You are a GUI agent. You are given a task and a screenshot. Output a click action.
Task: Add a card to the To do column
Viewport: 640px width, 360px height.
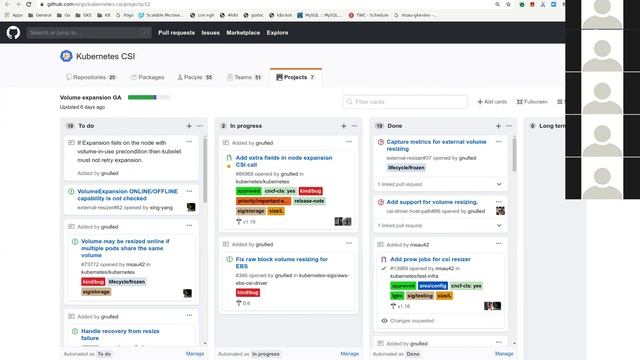tap(189, 126)
